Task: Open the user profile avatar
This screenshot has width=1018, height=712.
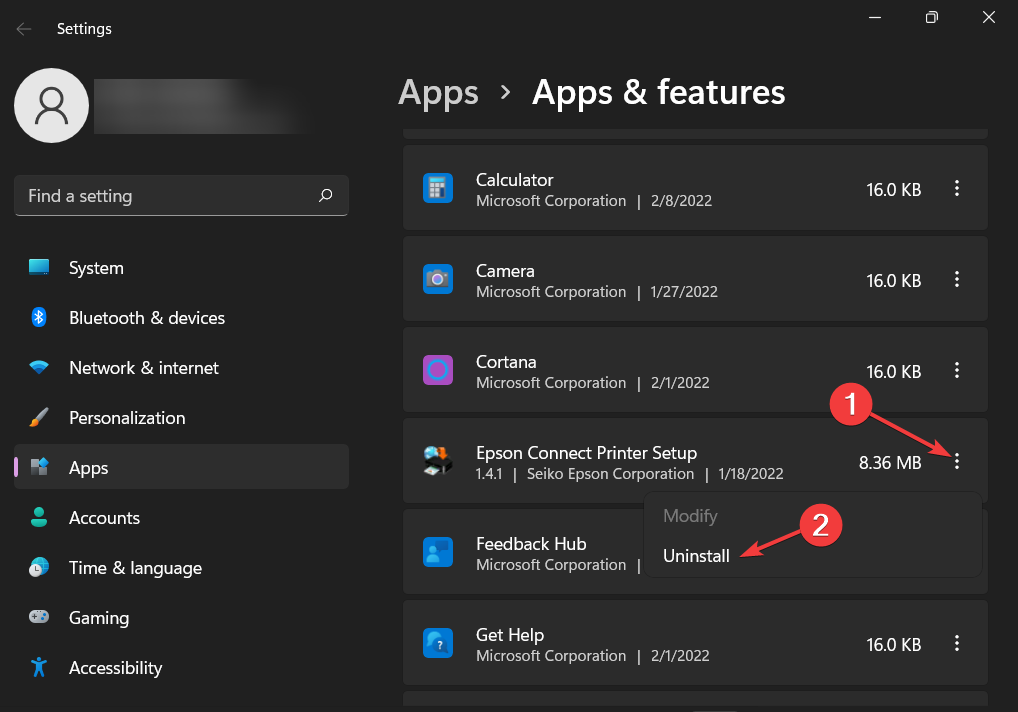Action: (51, 105)
